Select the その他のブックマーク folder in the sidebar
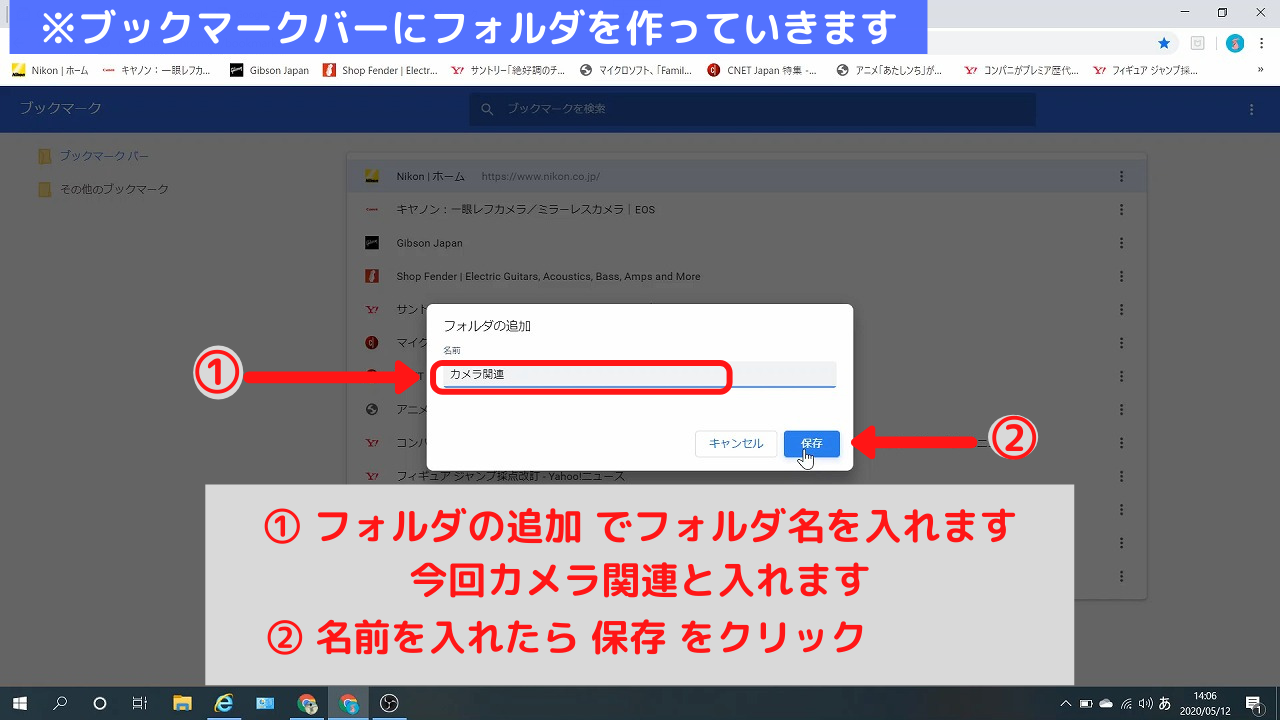 point(113,189)
